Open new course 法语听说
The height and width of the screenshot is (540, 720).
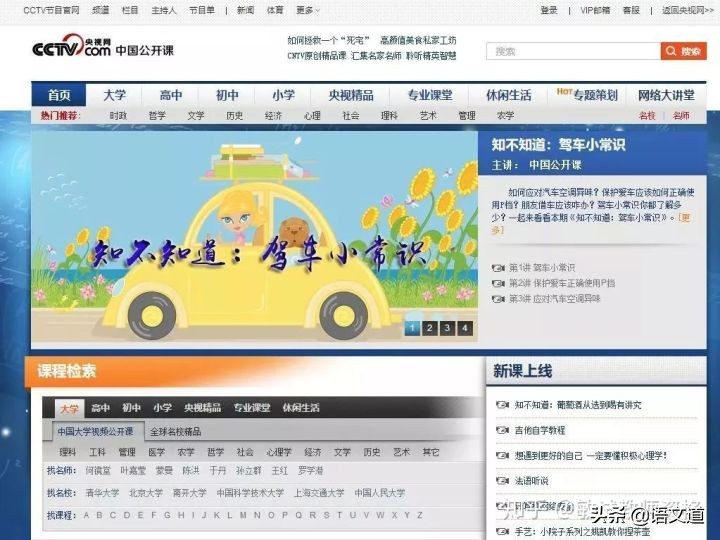pos(531,481)
